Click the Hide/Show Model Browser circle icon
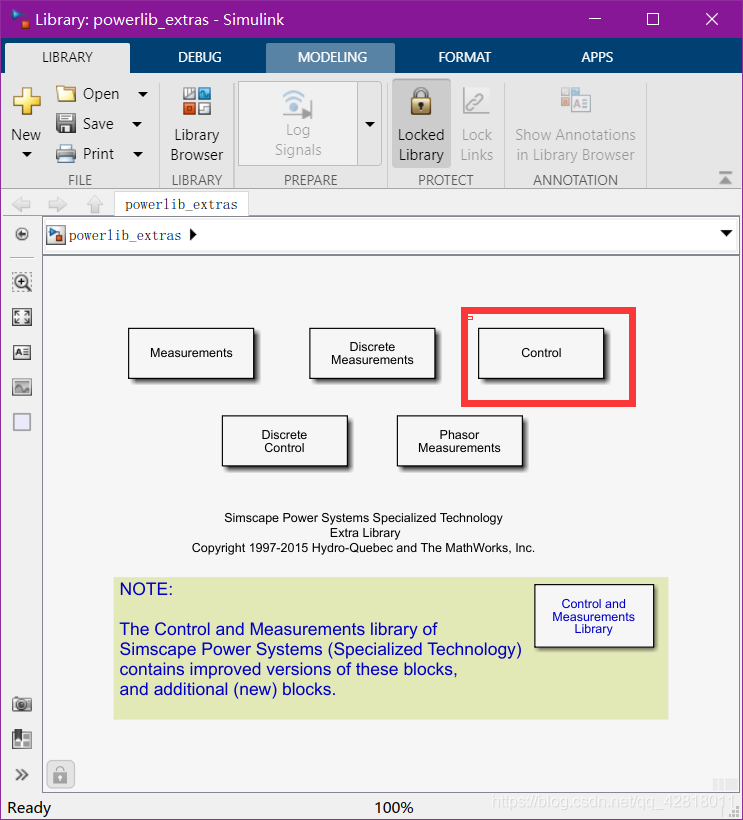 (22, 234)
